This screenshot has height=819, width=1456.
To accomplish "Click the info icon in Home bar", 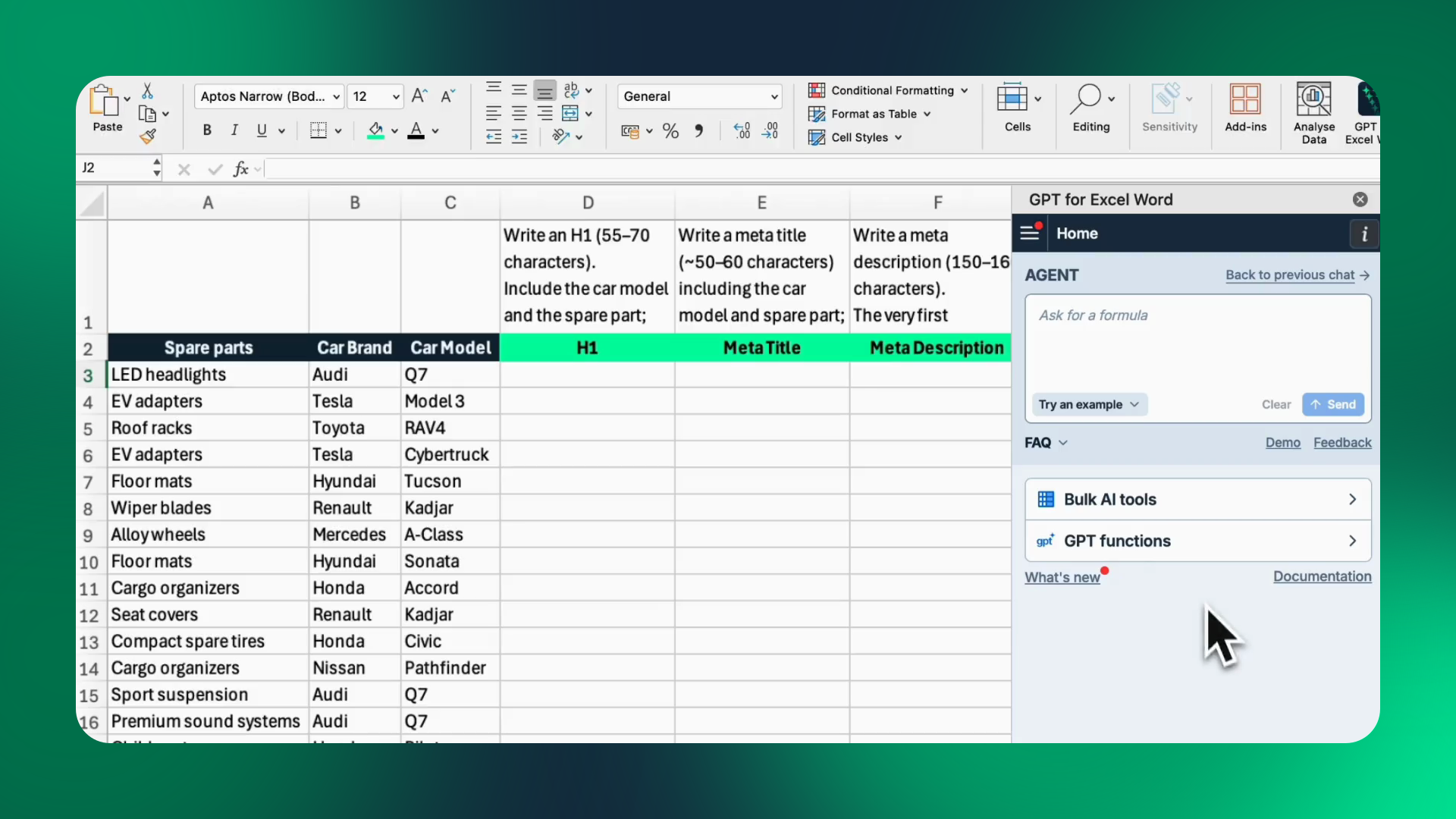I will click(x=1364, y=234).
